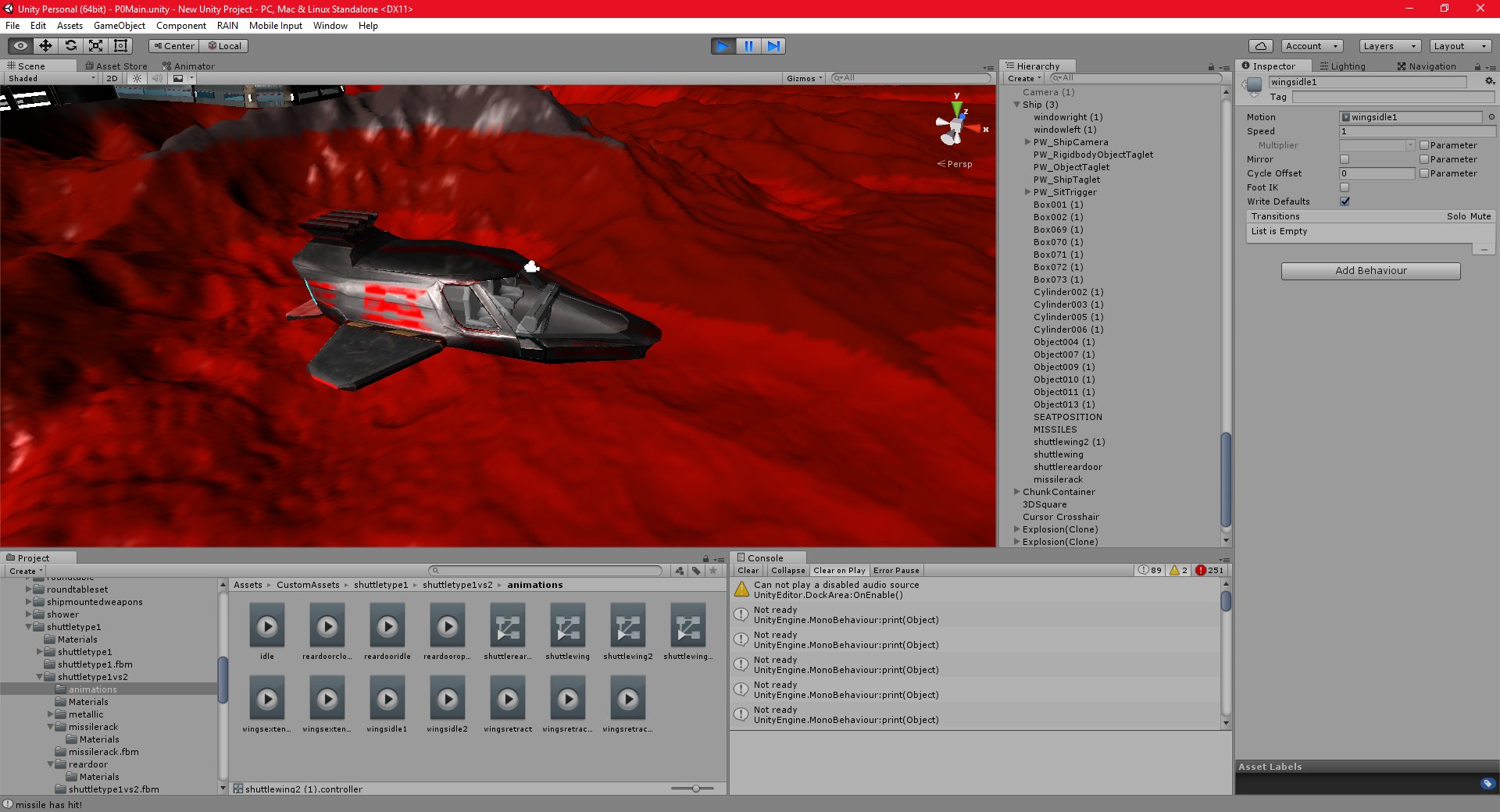
Task: Toggle the Mirror checkbox
Action: pos(1345,159)
